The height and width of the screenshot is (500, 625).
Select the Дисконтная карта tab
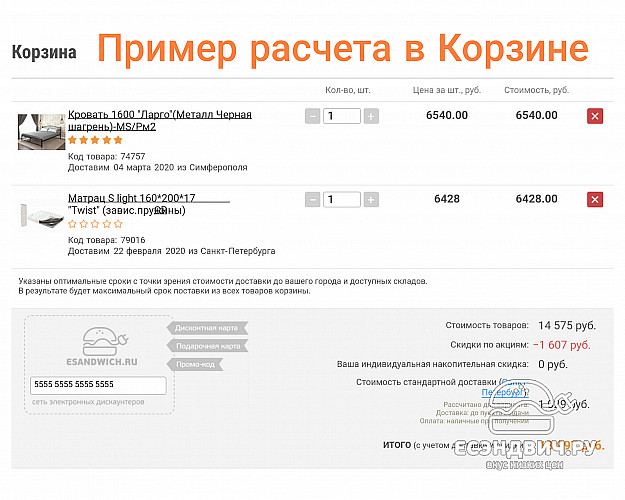click(206, 327)
